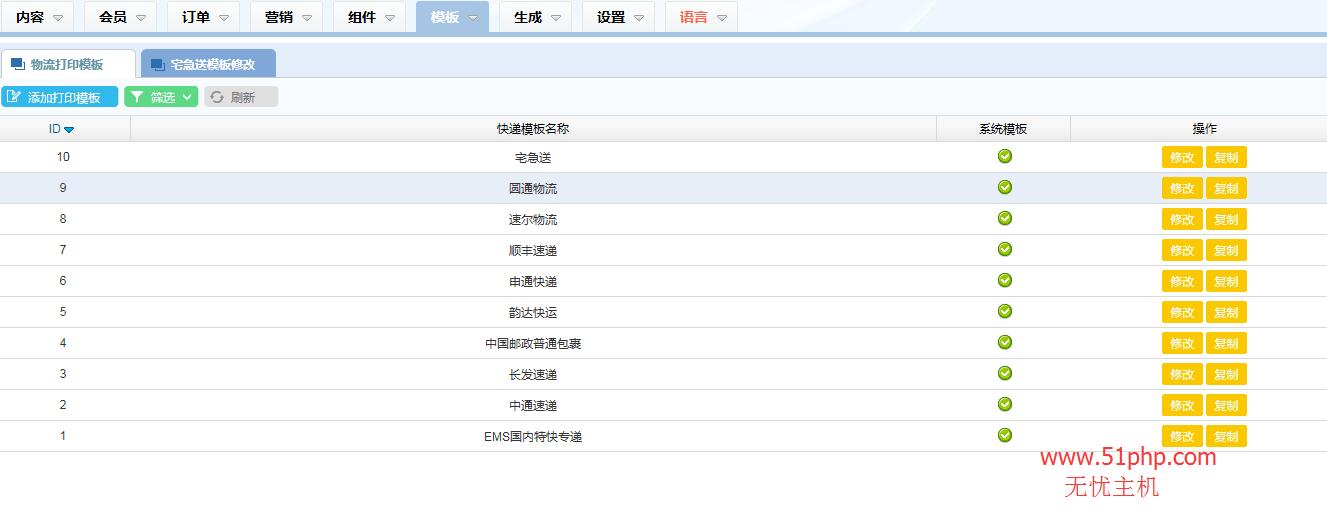Click green system-template check for EMS国内特快专递
Screen dimensions: 1327x514
tap(1005, 435)
